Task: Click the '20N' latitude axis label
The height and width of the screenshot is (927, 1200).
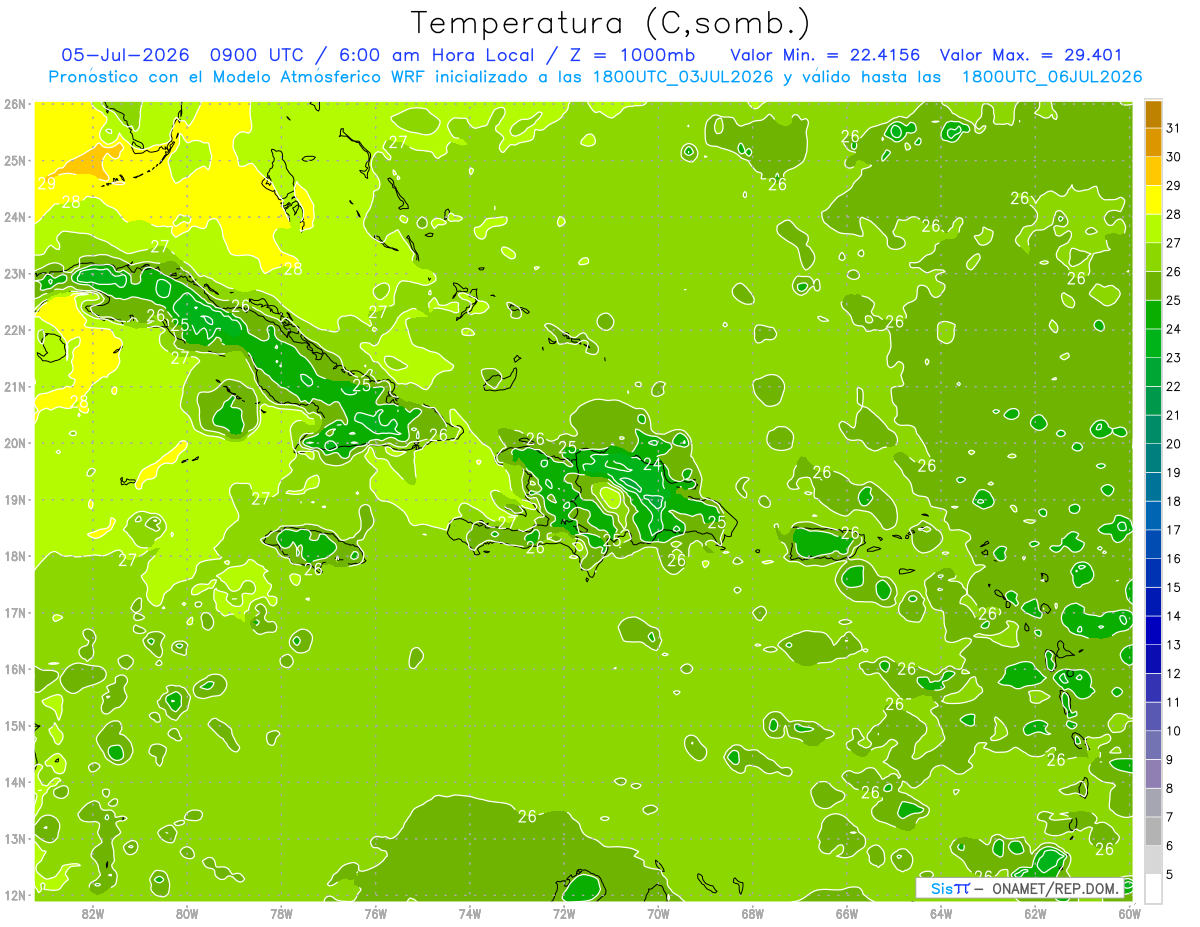Action: (14, 443)
